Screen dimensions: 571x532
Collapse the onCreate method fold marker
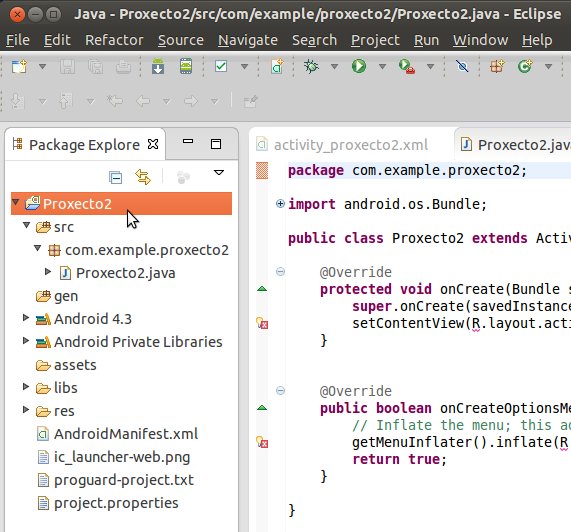(280, 272)
